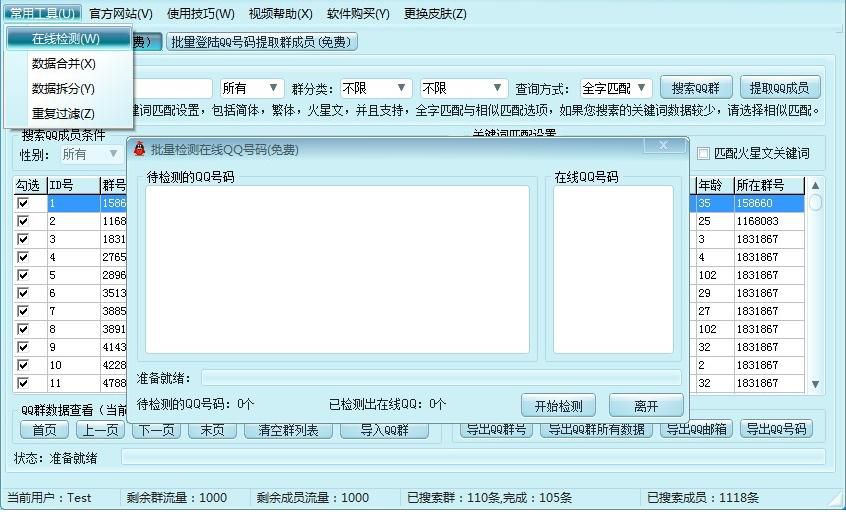Close the batch online QQ detection dialog
The width and height of the screenshot is (846, 512).
click(664, 145)
